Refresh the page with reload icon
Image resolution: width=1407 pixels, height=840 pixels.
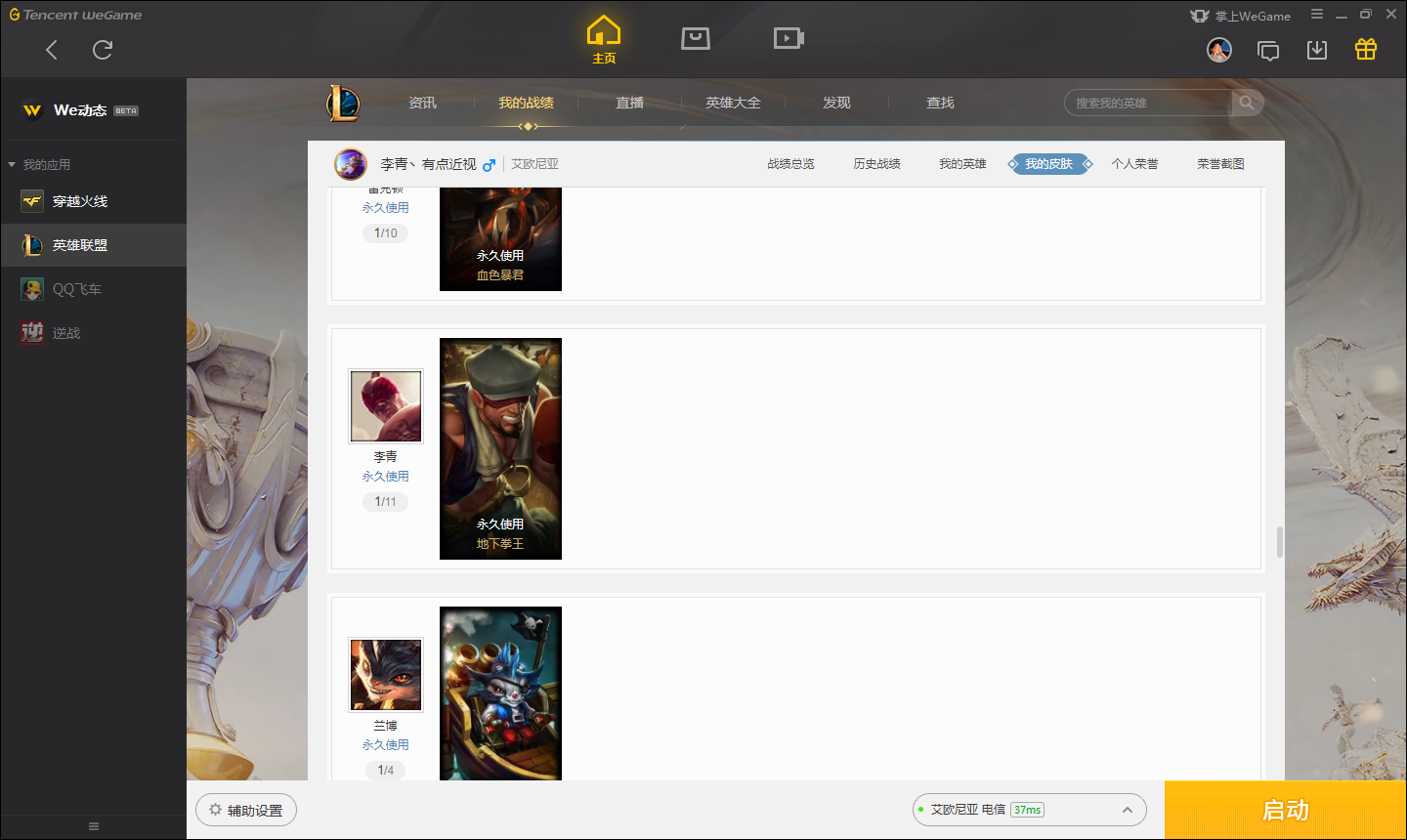click(103, 50)
